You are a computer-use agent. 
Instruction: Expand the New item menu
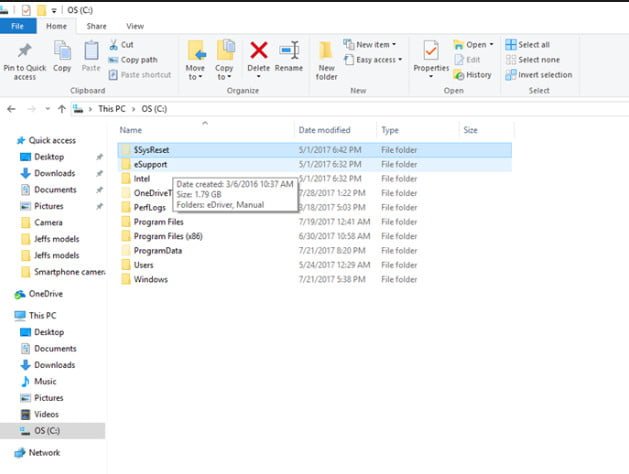[x=370, y=45]
